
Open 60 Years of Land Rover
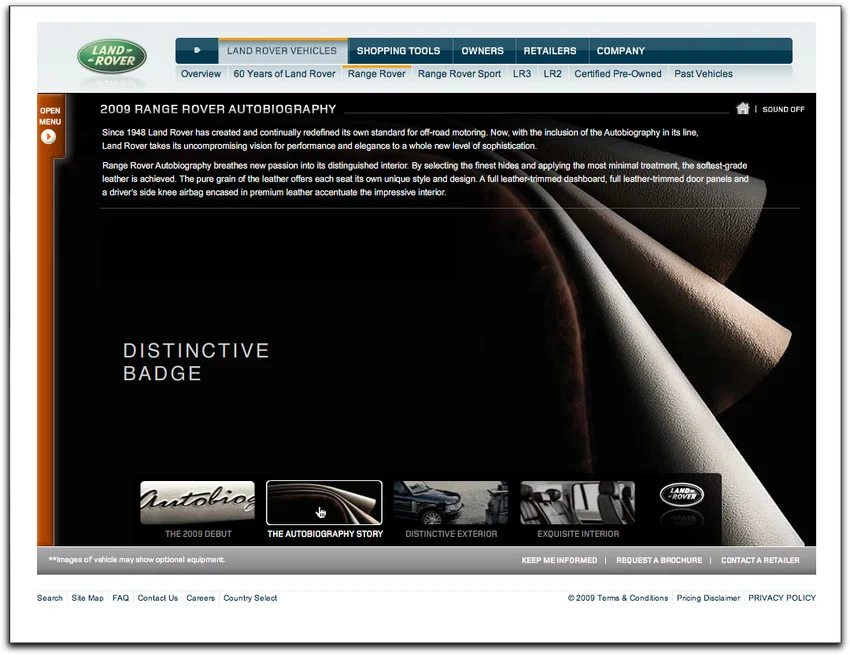click(x=284, y=74)
